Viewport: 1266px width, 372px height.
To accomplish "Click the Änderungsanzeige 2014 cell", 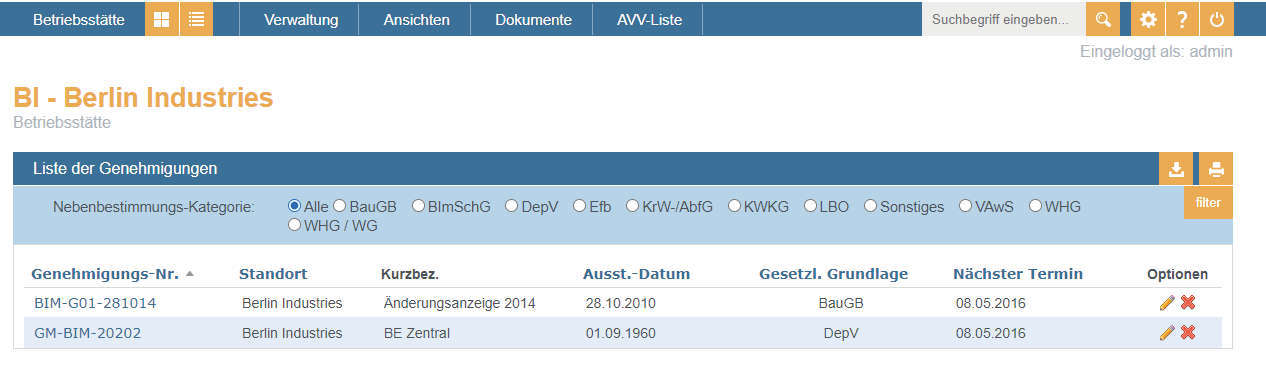I will tap(460, 303).
